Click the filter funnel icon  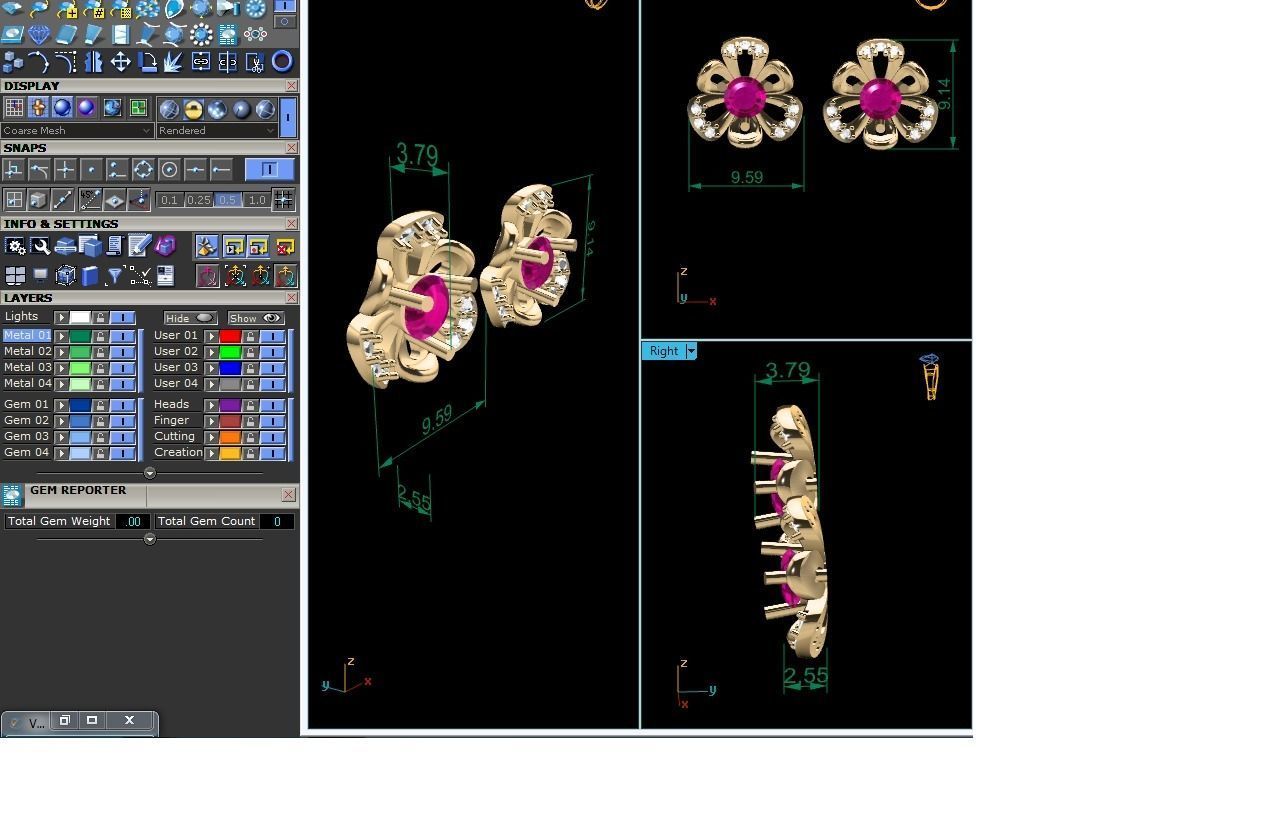point(115,275)
